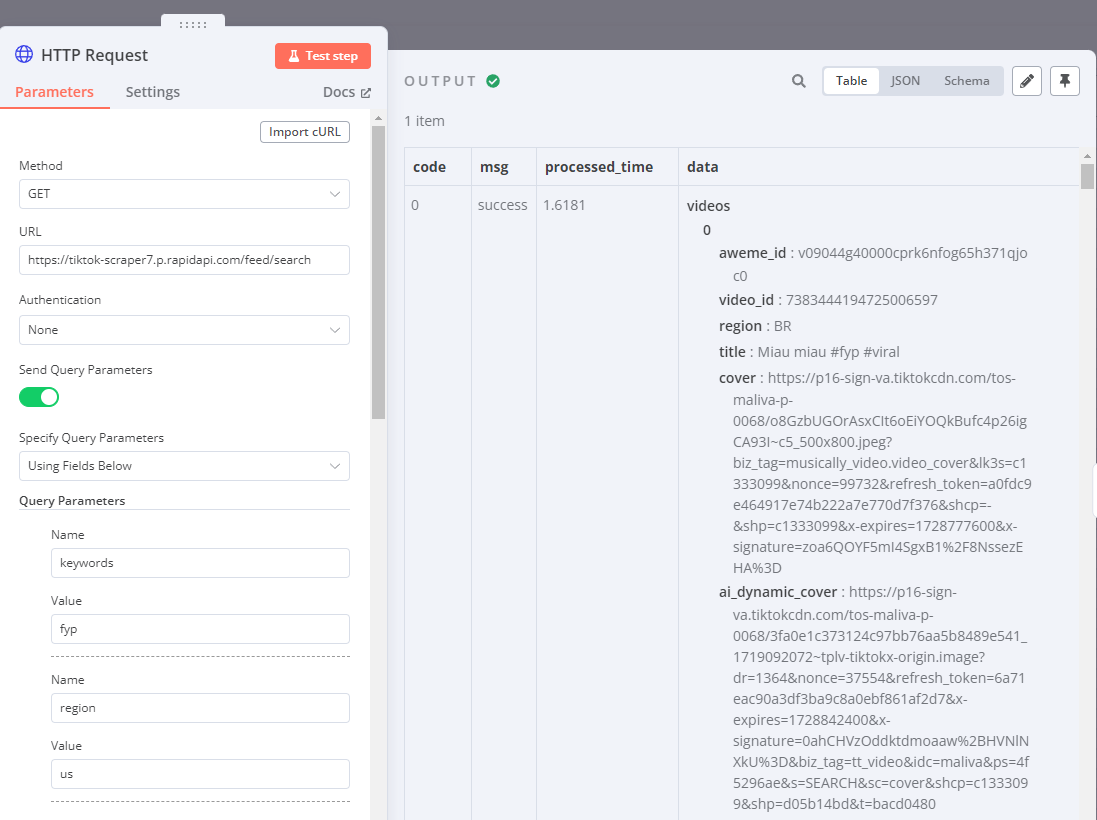Open the Method dropdown showing GET
The width and height of the screenshot is (1097, 820).
coord(184,194)
